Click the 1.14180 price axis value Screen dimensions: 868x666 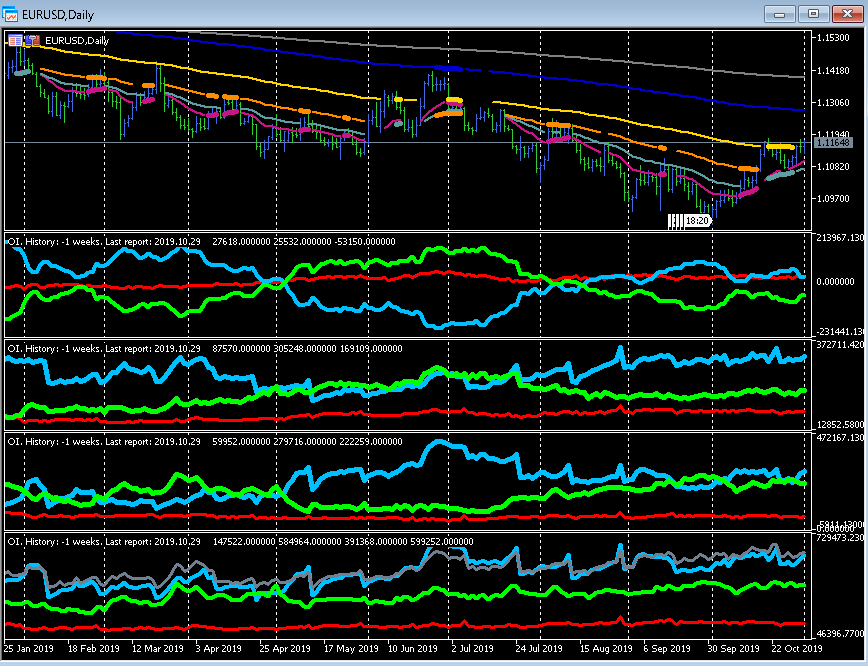coord(833,70)
